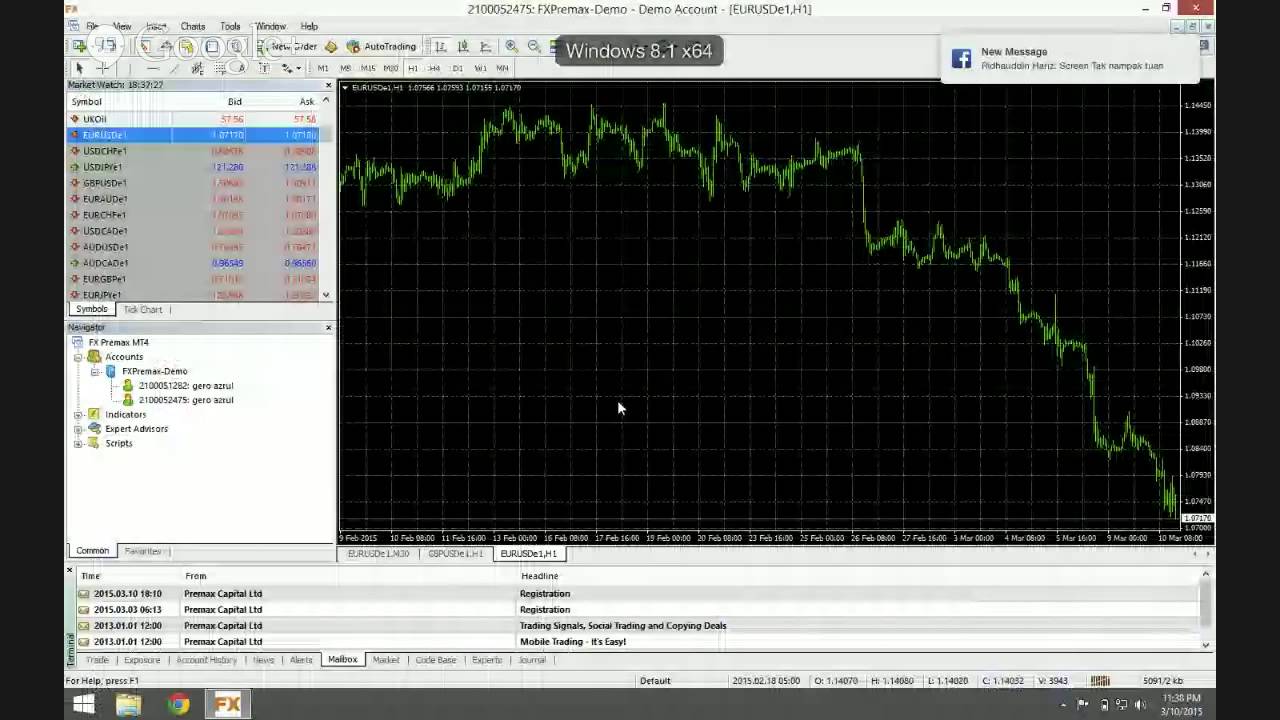Open the Window menu
Image resolution: width=1280 pixels, height=720 pixels.
[270, 26]
